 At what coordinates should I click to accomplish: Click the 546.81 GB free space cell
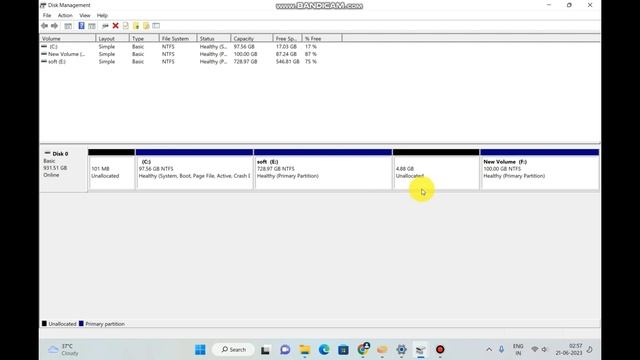(287, 62)
